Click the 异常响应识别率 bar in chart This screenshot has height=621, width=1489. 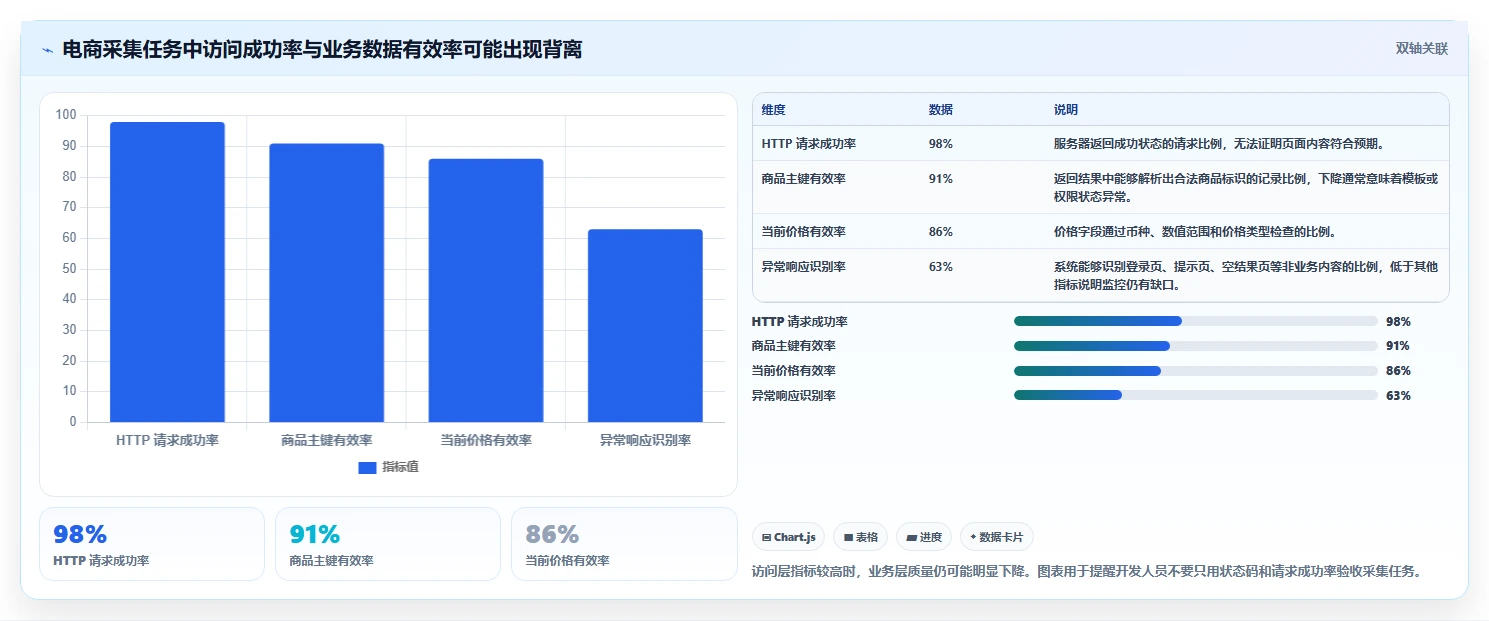[645, 326]
